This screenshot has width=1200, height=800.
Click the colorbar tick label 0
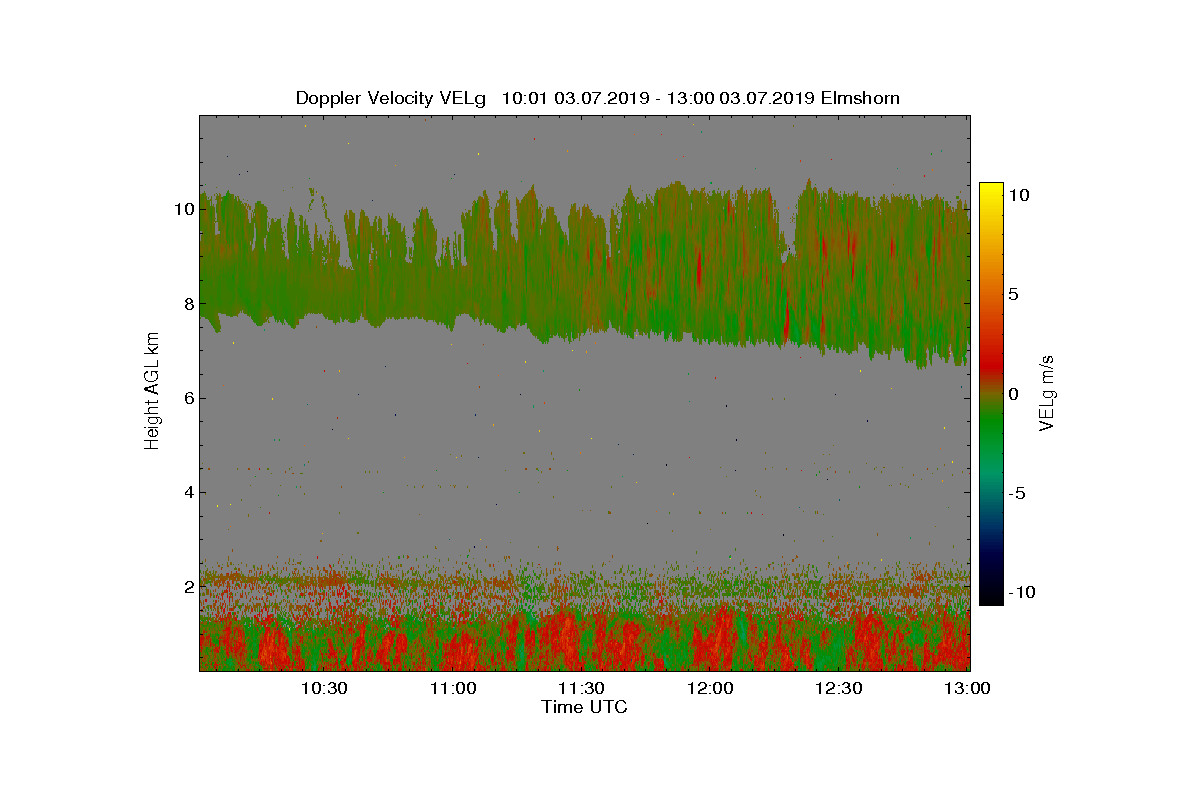coord(1013,394)
